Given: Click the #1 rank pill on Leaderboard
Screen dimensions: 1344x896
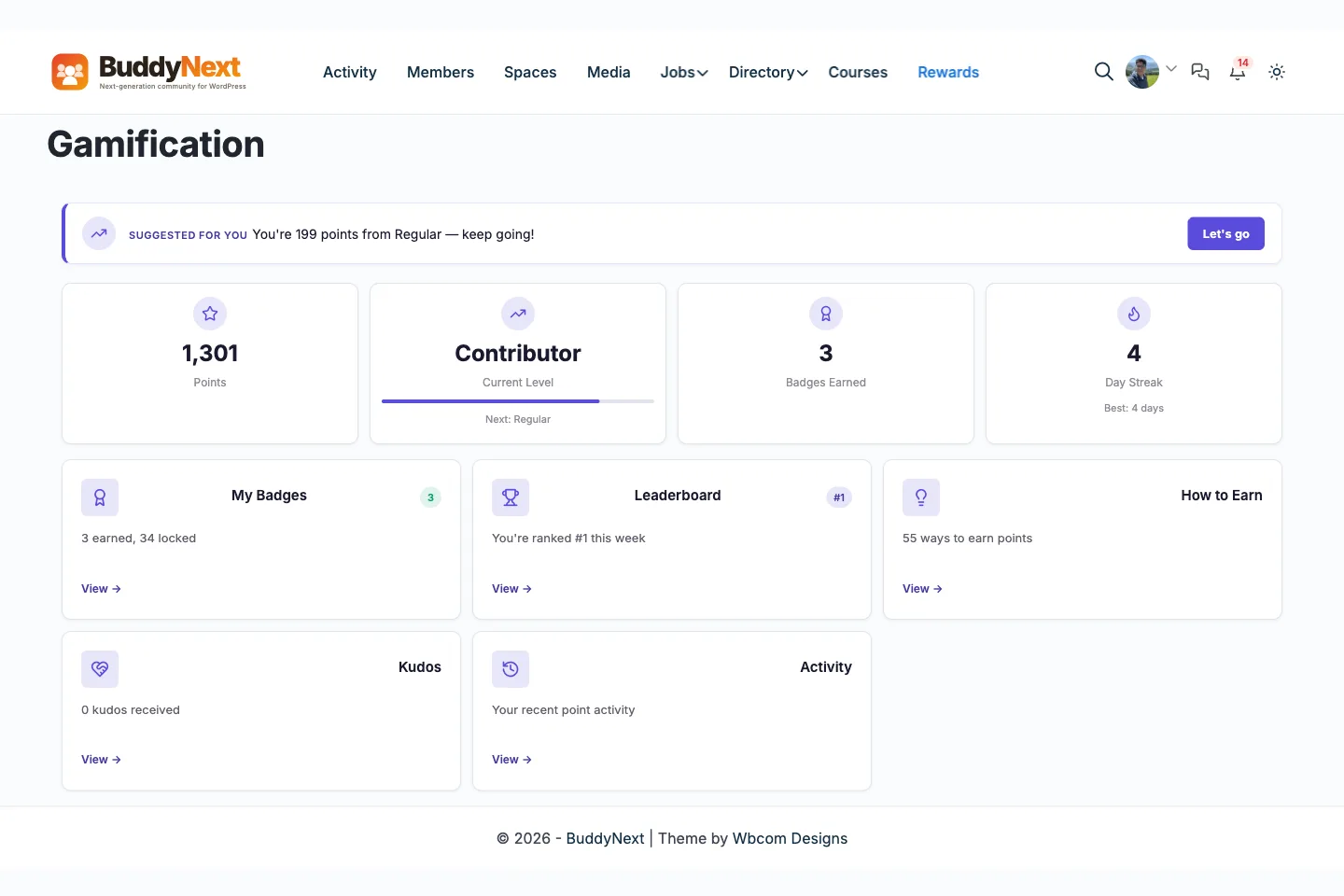Looking at the screenshot, I should coord(839,497).
